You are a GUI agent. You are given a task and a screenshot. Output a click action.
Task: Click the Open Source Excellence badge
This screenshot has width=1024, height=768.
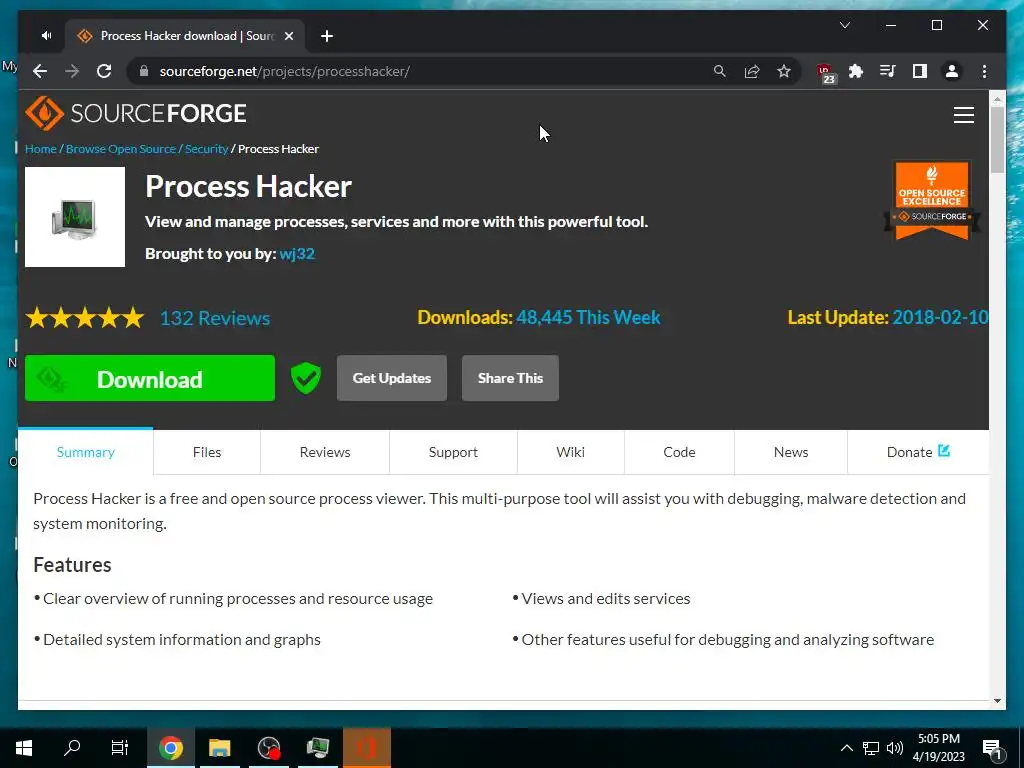[931, 200]
